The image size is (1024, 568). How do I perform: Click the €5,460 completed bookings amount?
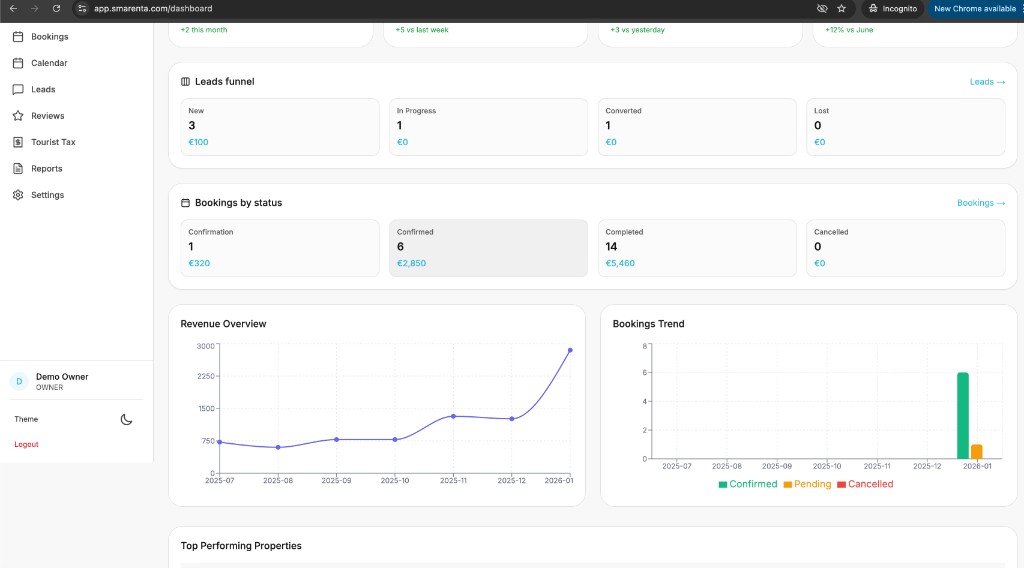point(620,263)
